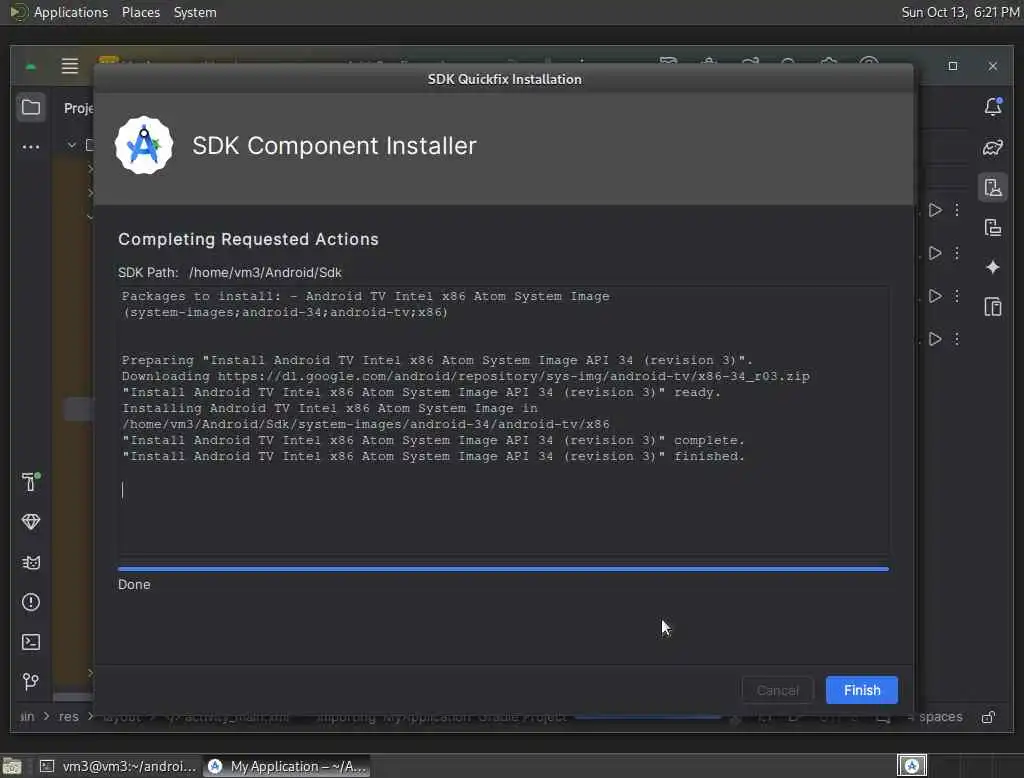
Task: Open the System menu
Action: point(195,12)
